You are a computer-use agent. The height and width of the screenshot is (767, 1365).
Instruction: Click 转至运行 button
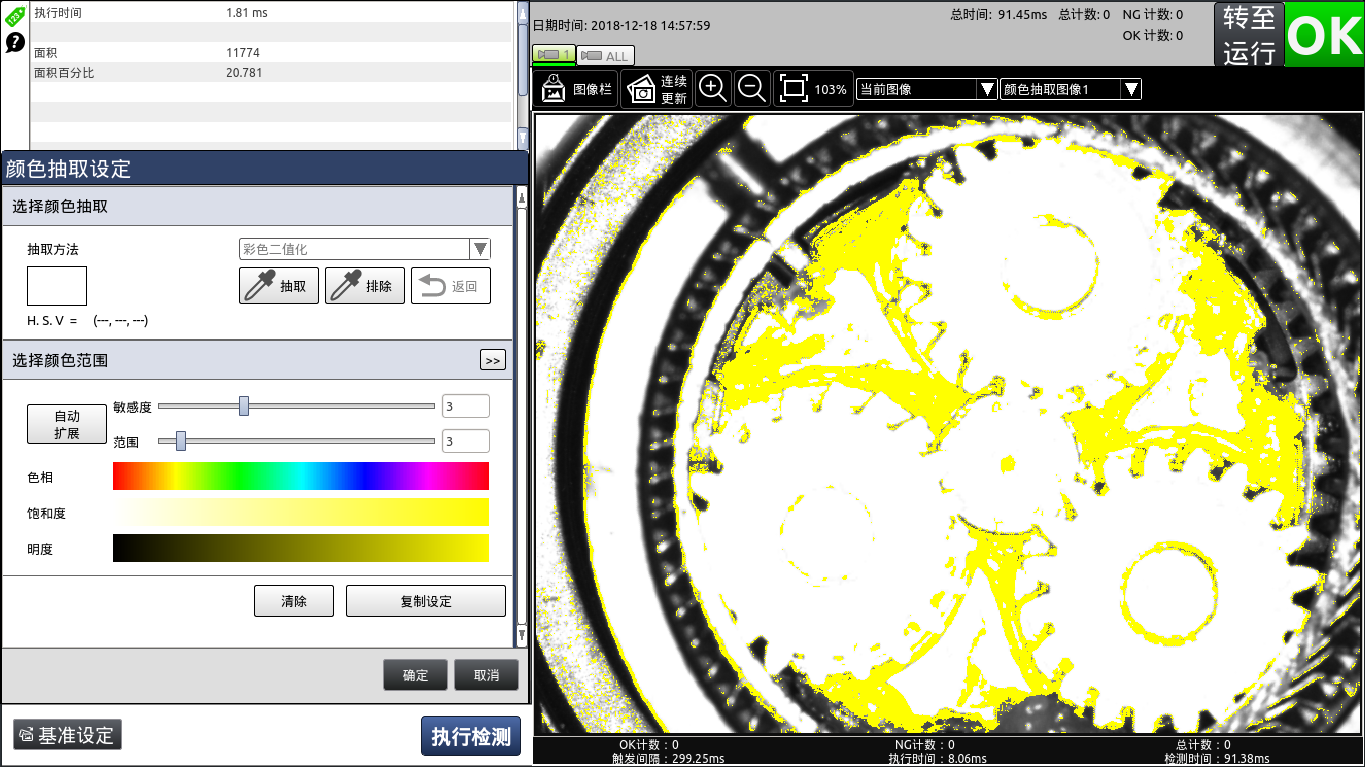point(1249,34)
